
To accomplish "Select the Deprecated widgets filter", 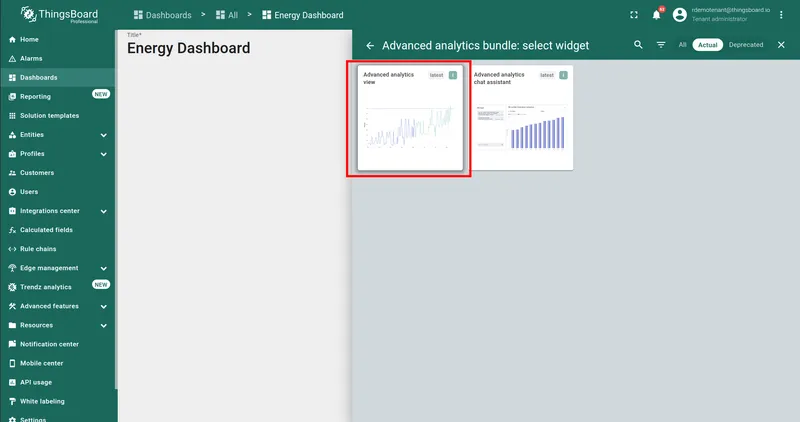I will 746,45.
